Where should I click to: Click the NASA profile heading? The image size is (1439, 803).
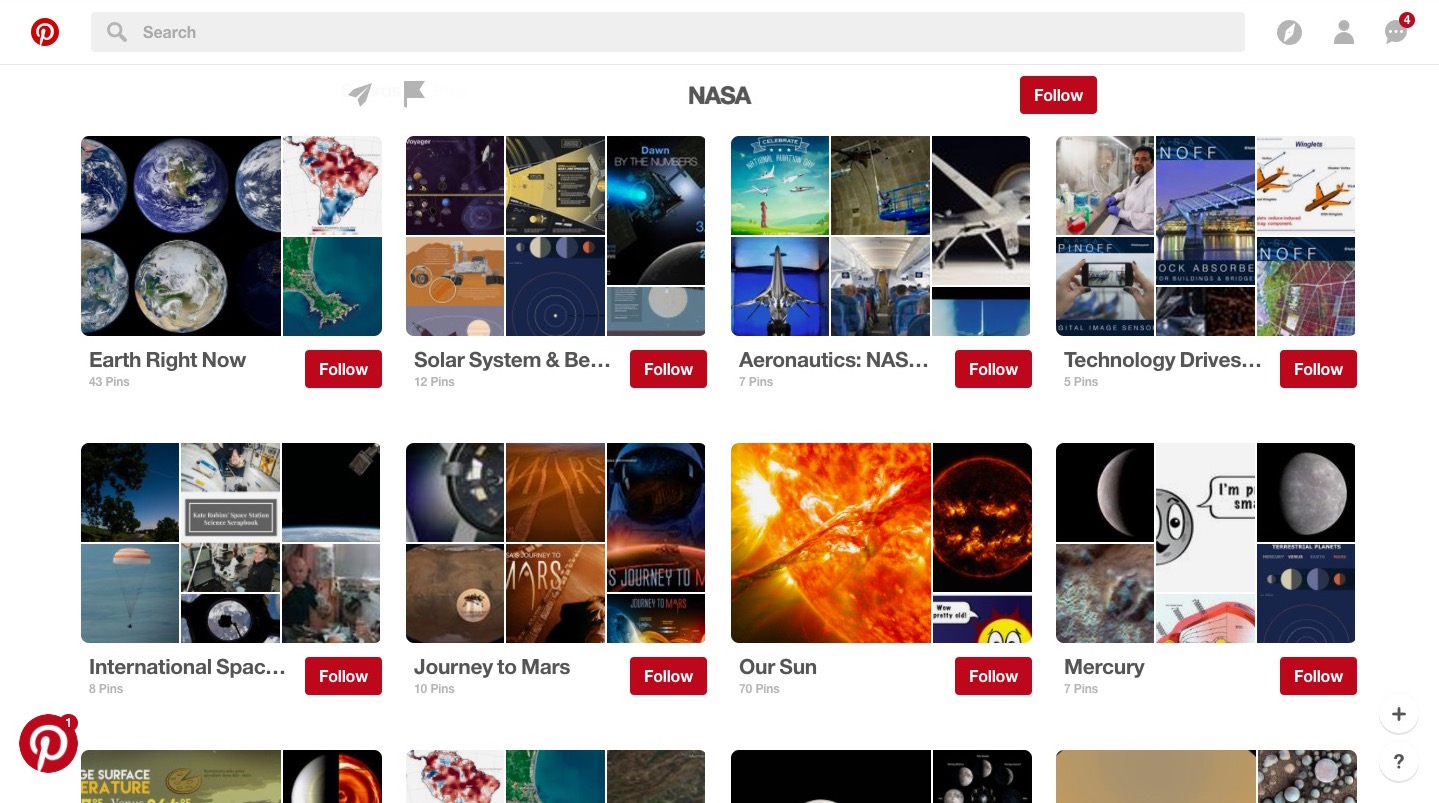pos(719,95)
